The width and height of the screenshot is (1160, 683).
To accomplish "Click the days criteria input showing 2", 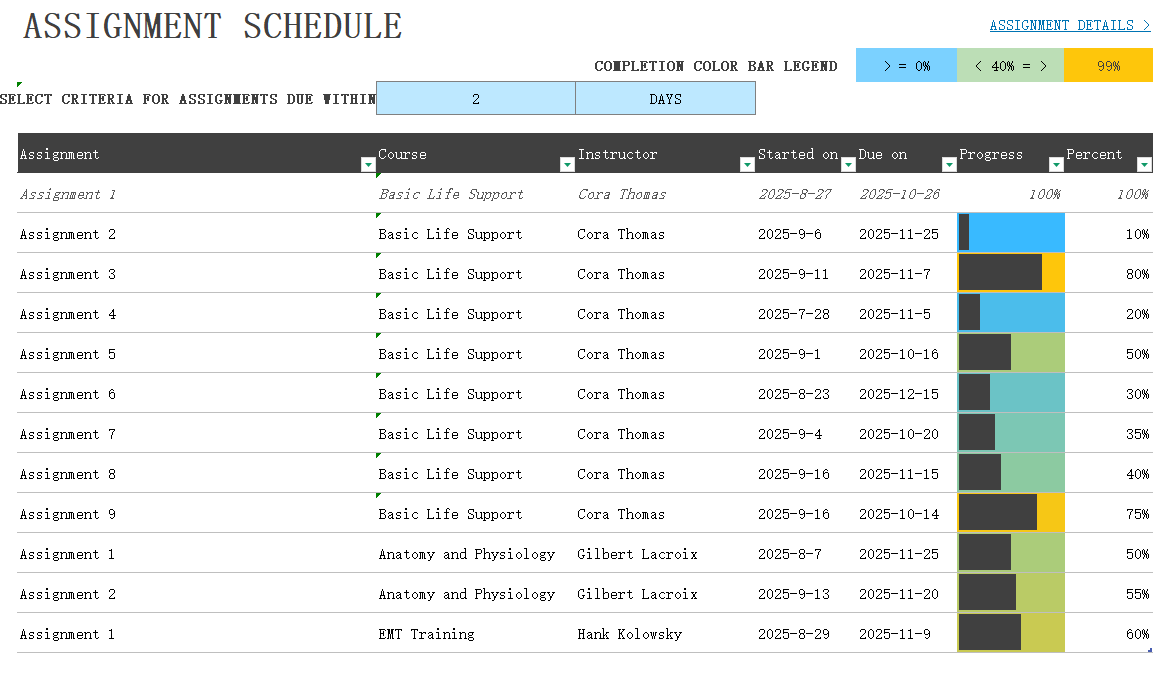I will [475, 98].
